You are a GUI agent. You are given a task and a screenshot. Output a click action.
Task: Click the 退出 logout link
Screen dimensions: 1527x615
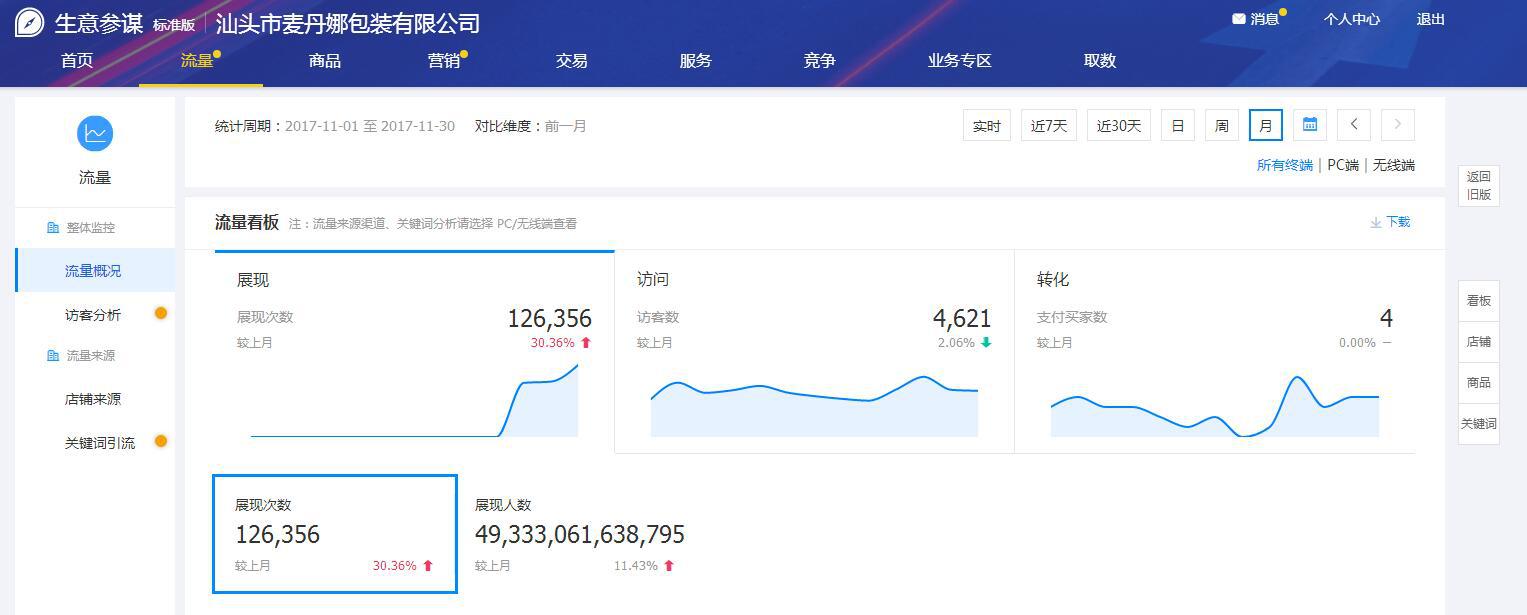click(x=1429, y=18)
